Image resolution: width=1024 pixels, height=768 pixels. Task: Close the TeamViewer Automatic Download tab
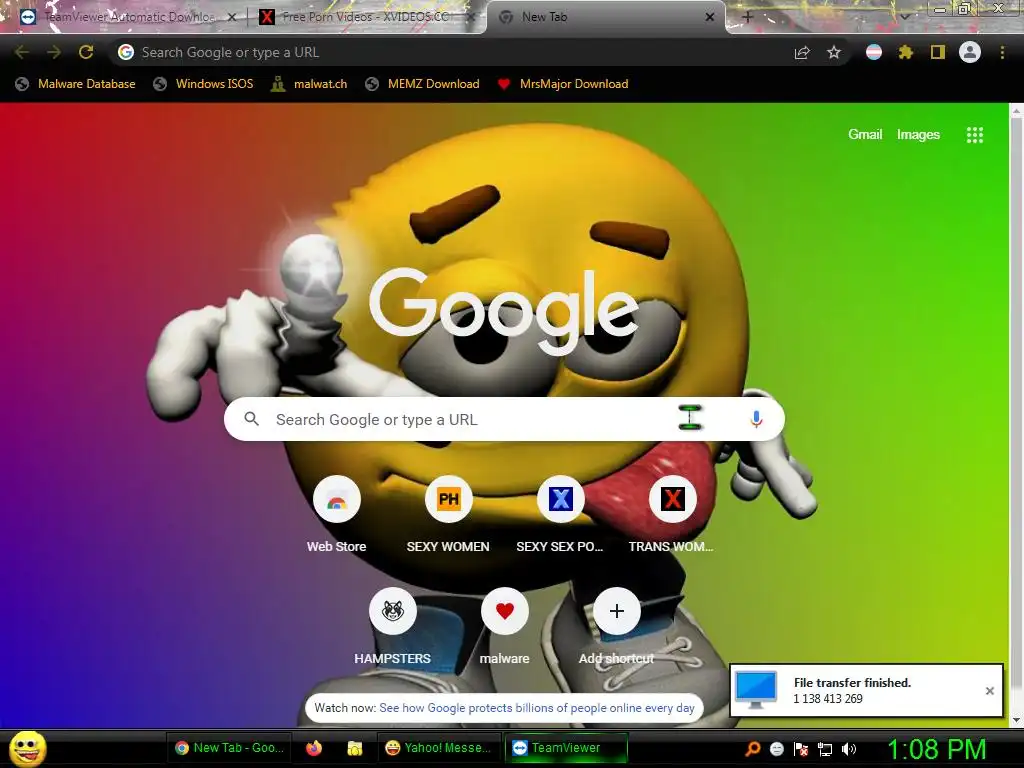tap(231, 18)
